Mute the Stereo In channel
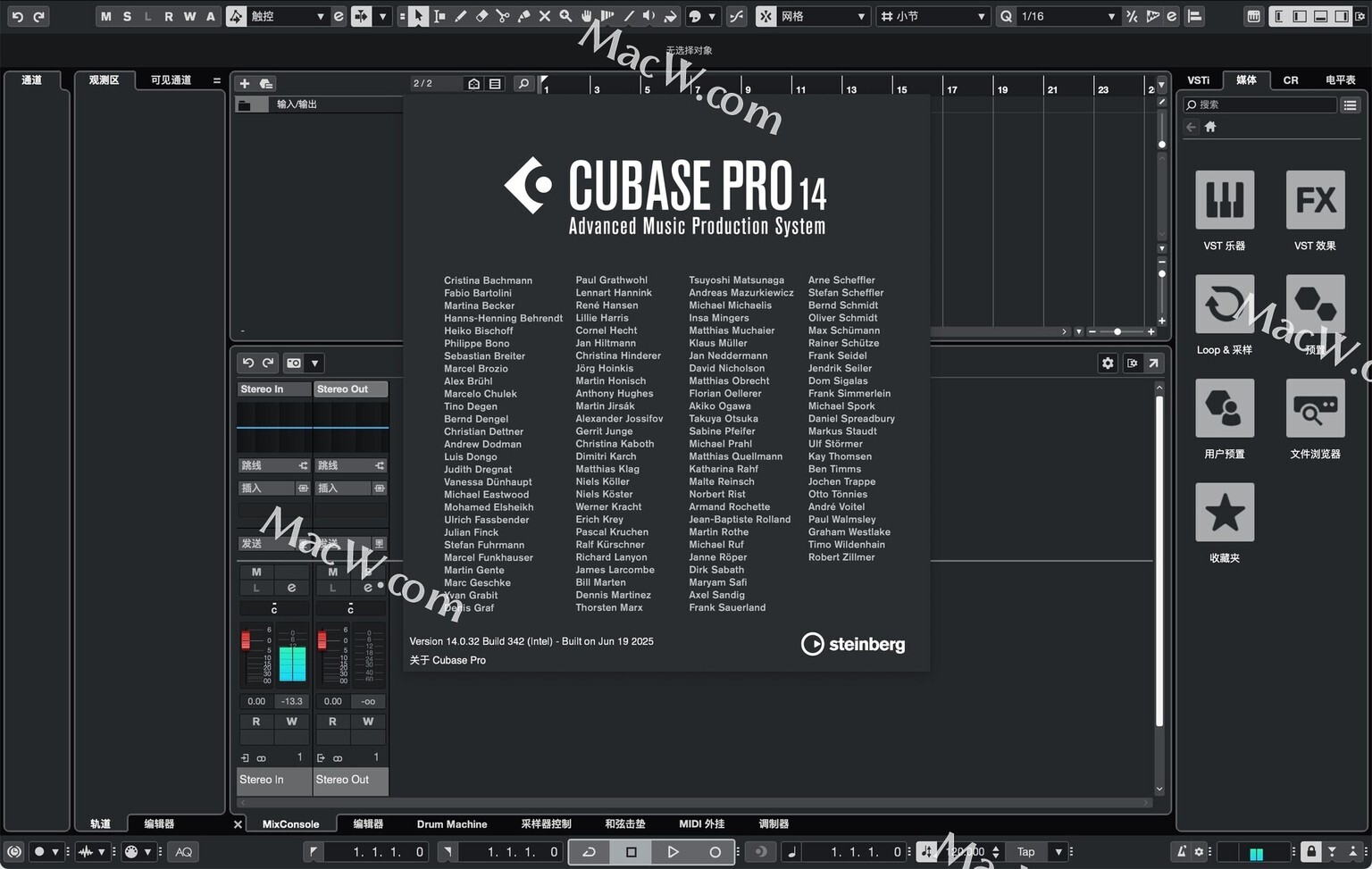The width and height of the screenshot is (1372, 869). point(256,572)
